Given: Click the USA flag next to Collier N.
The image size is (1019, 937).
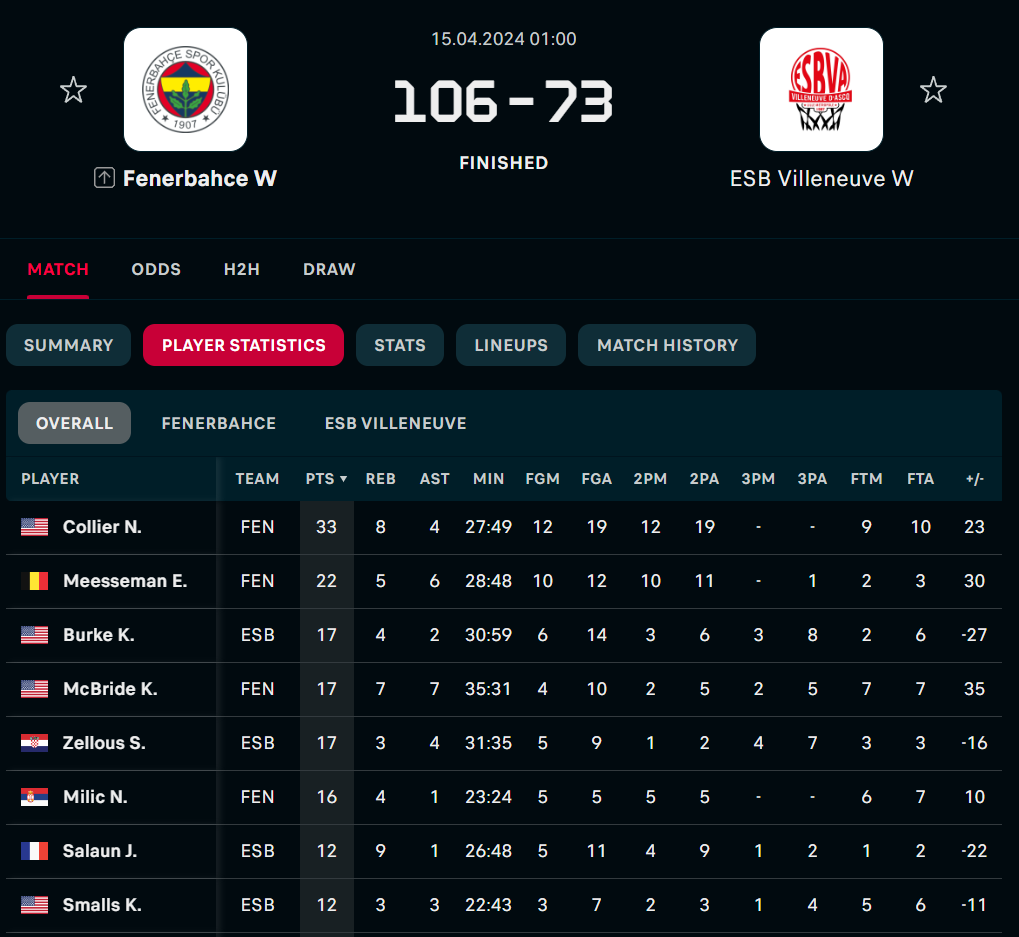Looking at the screenshot, I should (x=35, y=527).
